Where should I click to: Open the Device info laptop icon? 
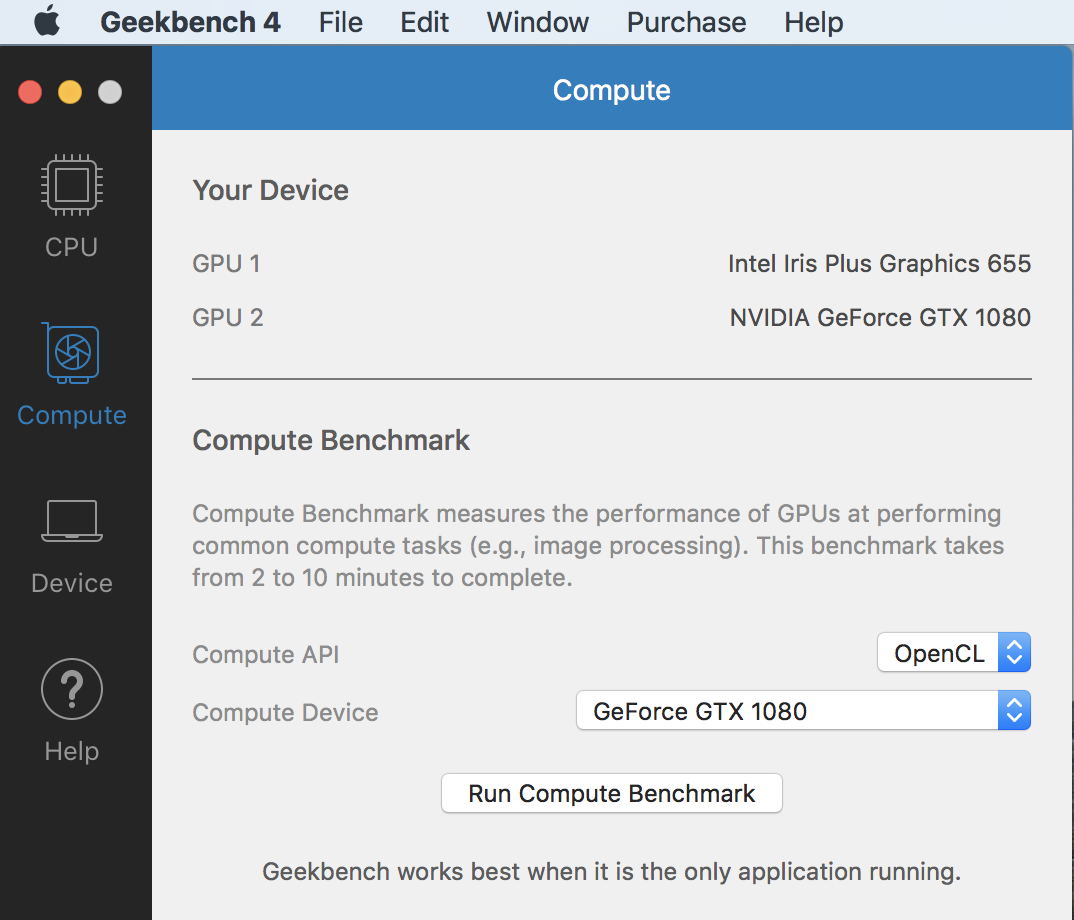71,522
